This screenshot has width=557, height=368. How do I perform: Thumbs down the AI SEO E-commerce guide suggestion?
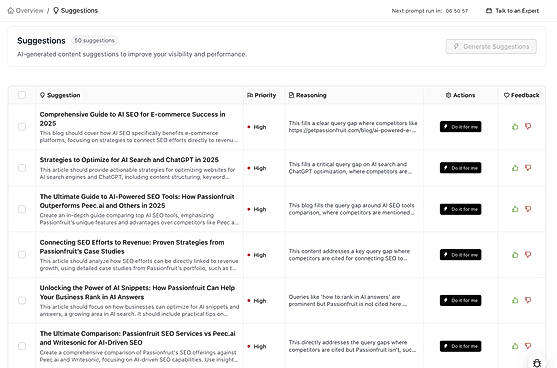coord(528,126)
